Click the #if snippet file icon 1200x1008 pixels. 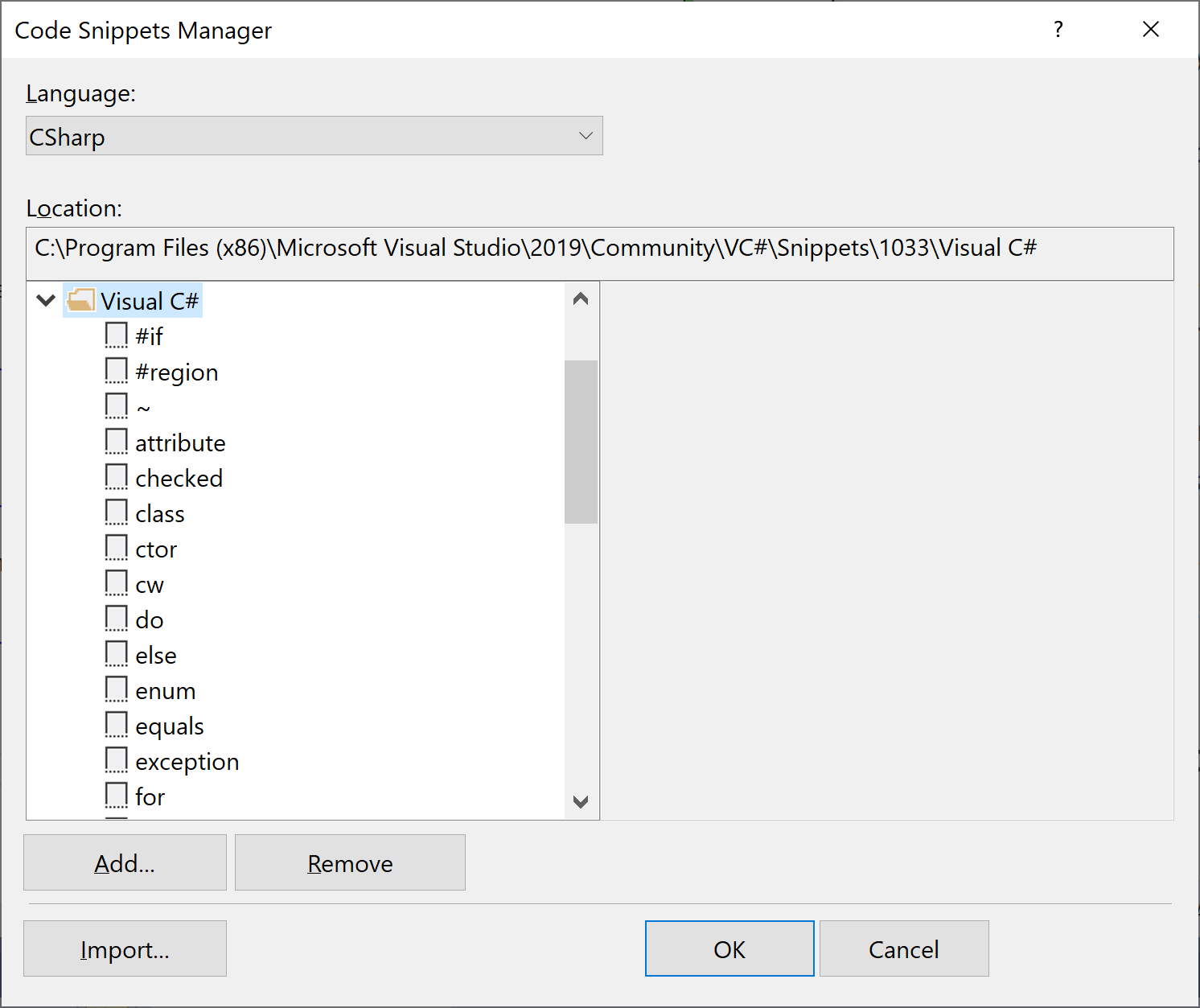[117, 335]
